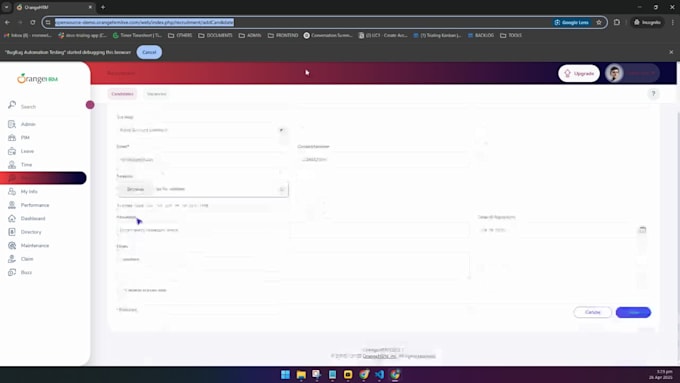Click the Google Lens button
This screenshot has height=383, width=680.
[x=572, y=22]
